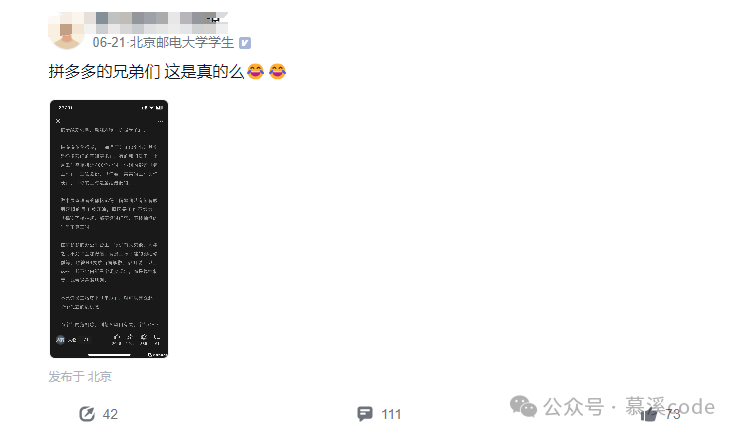The image size is (739, 437).
Task: Click the like count 73
Action: coord(673,414)
